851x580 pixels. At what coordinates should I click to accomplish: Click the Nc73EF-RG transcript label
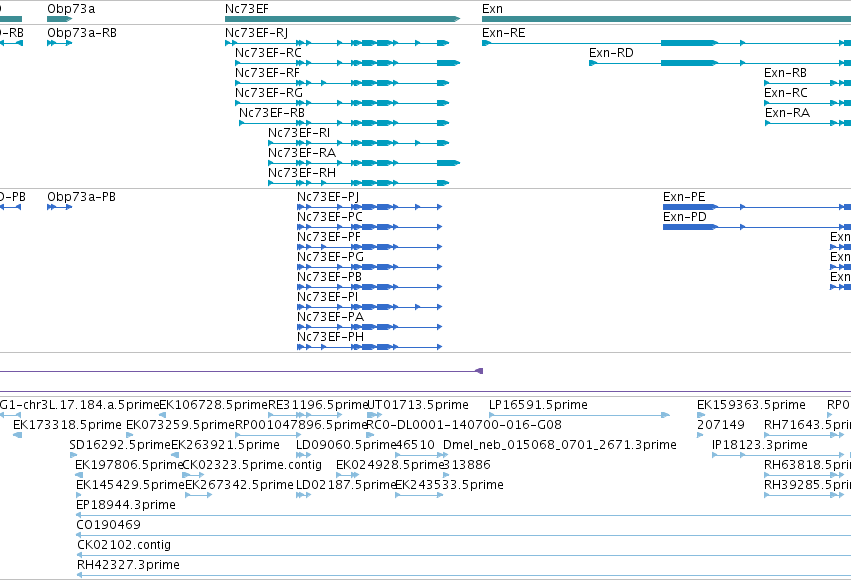click(x=269, y=93)
